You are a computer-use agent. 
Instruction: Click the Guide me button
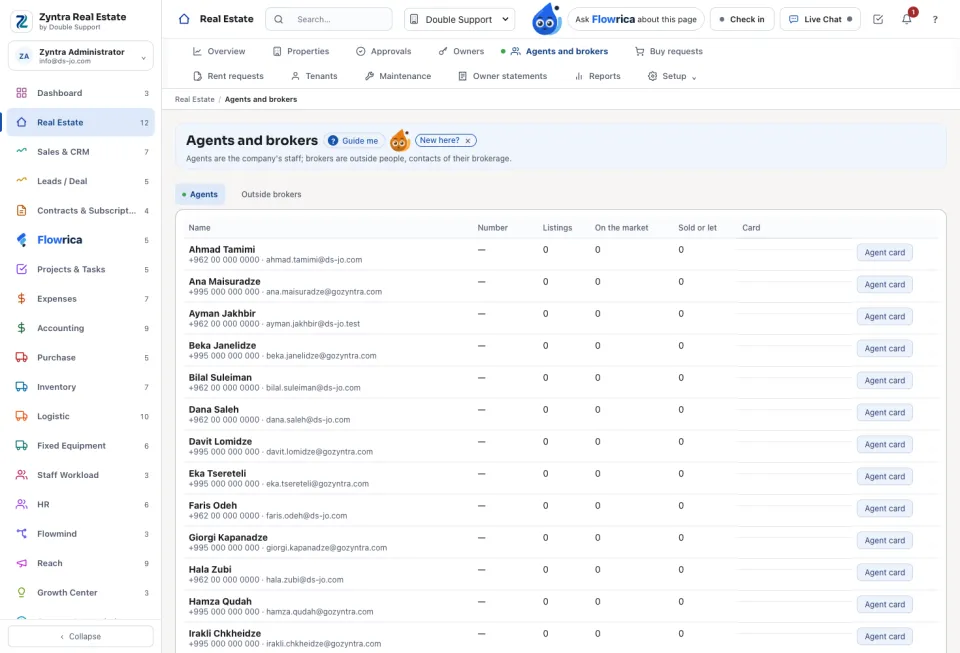coord(353,141)
